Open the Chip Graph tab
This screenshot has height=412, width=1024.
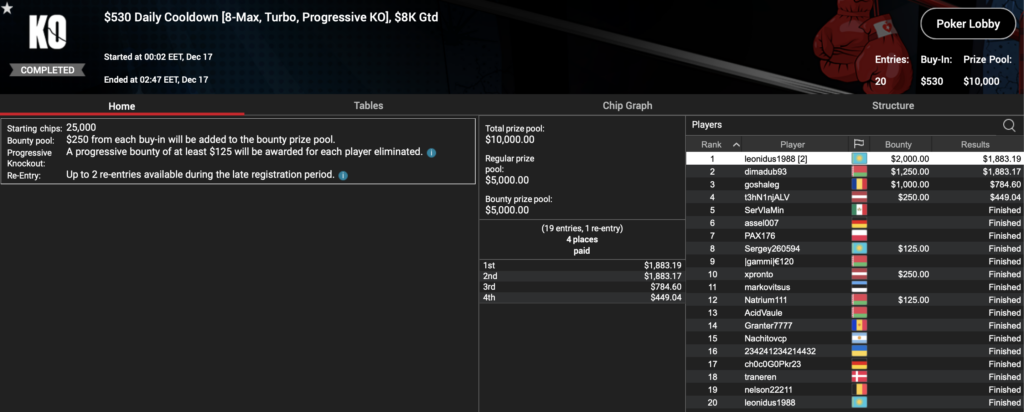coord(627,105)
